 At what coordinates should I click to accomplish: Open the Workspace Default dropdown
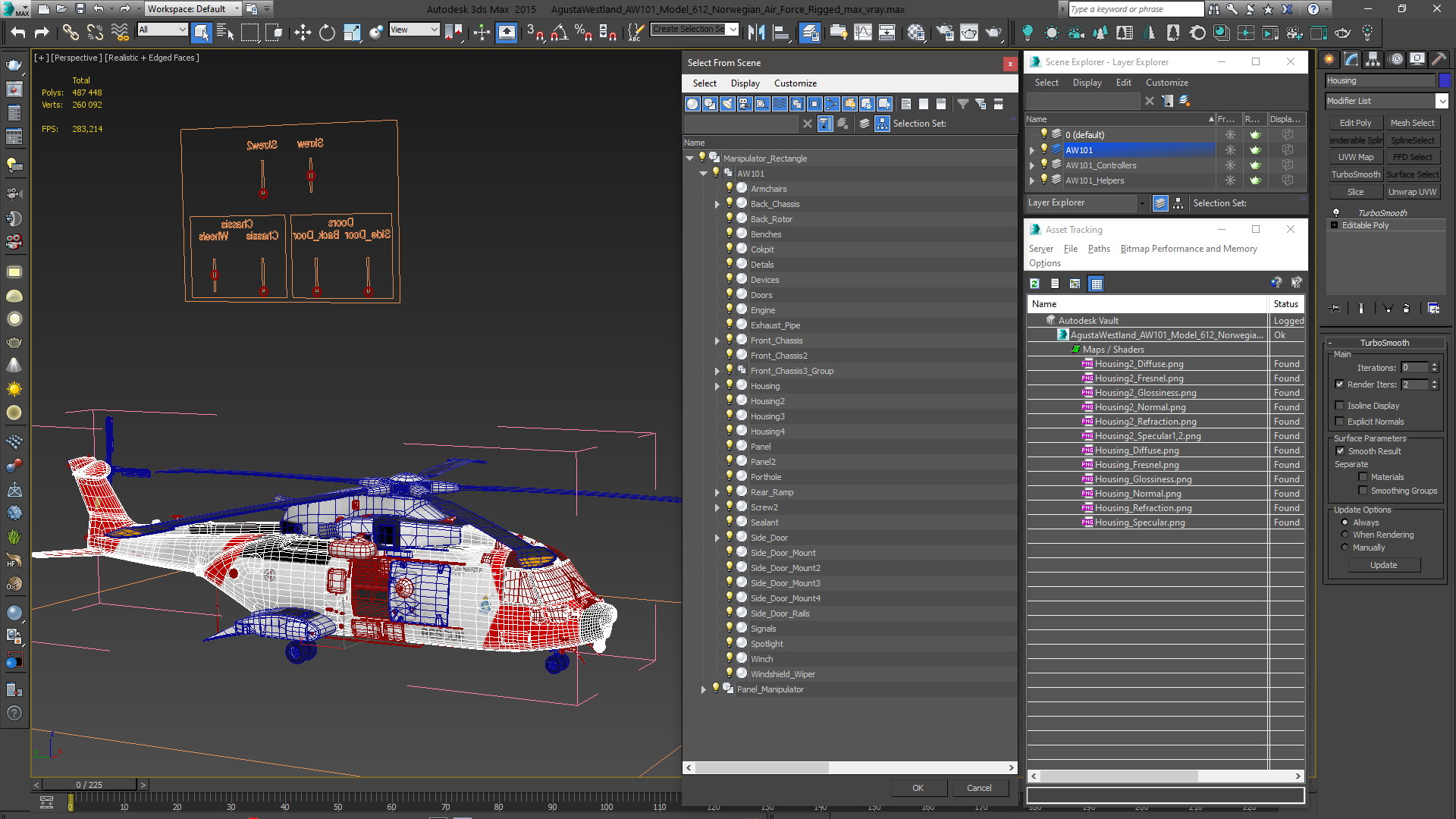click(193, 9)
